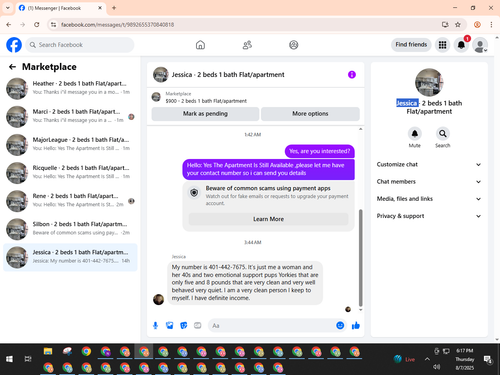Click More options button
The width and height of the screenshot is (500, 375).
pyautogui.click(x=310, y=114)
